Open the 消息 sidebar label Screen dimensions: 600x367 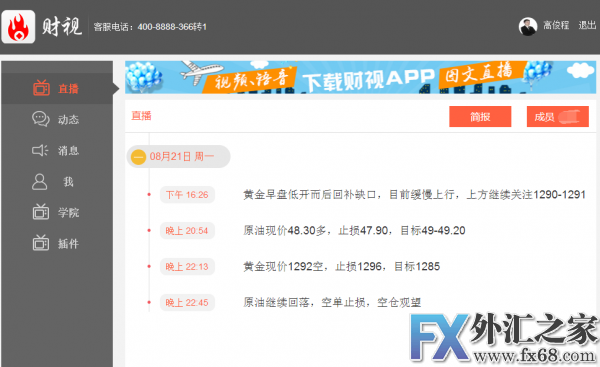(x=68, y=151)
